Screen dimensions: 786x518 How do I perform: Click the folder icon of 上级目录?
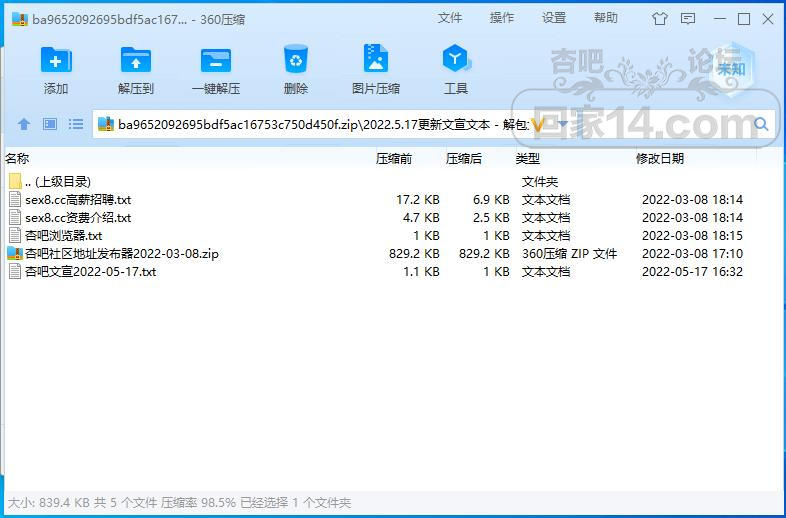15,181
